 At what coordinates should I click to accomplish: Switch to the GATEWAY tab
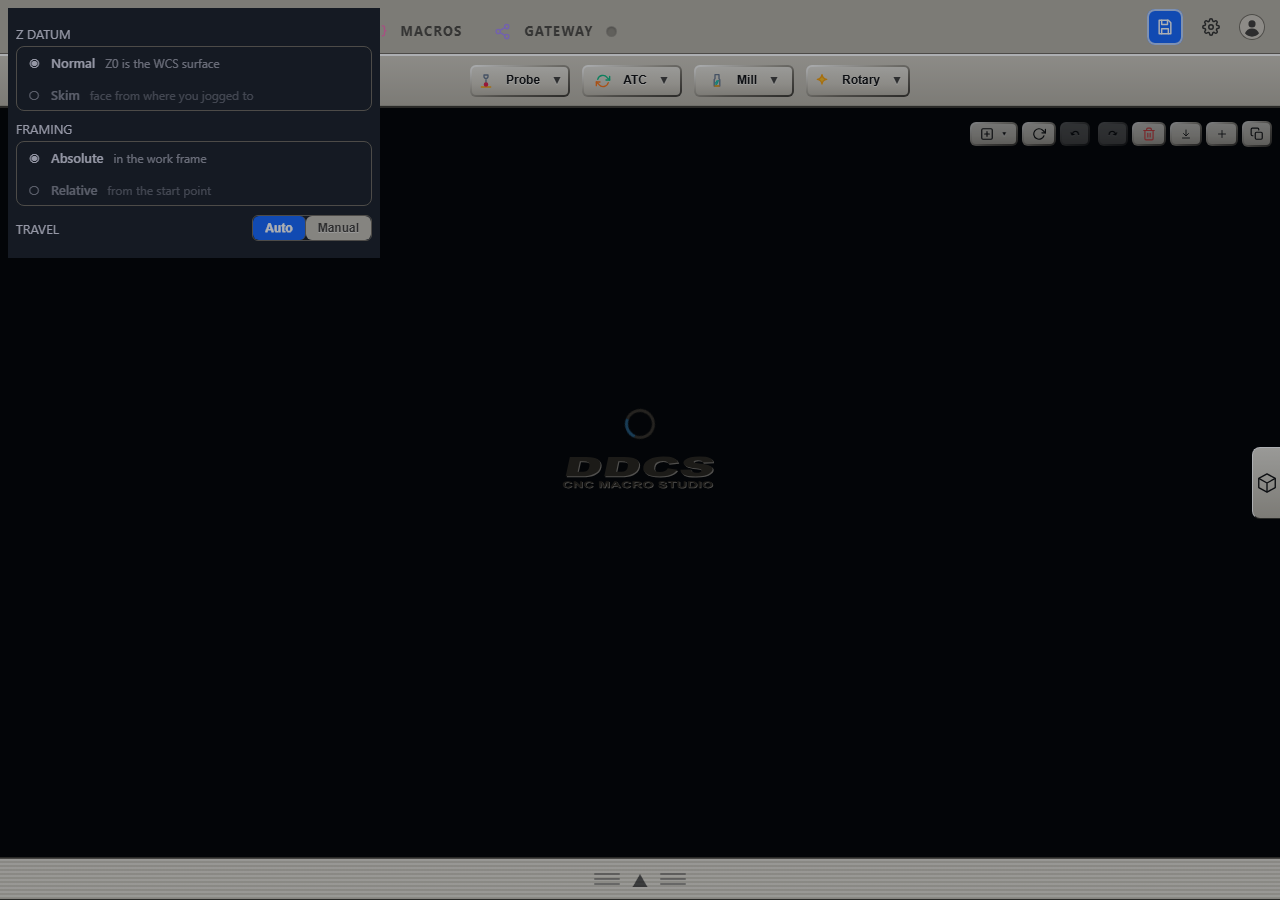(x=558, y=31)
